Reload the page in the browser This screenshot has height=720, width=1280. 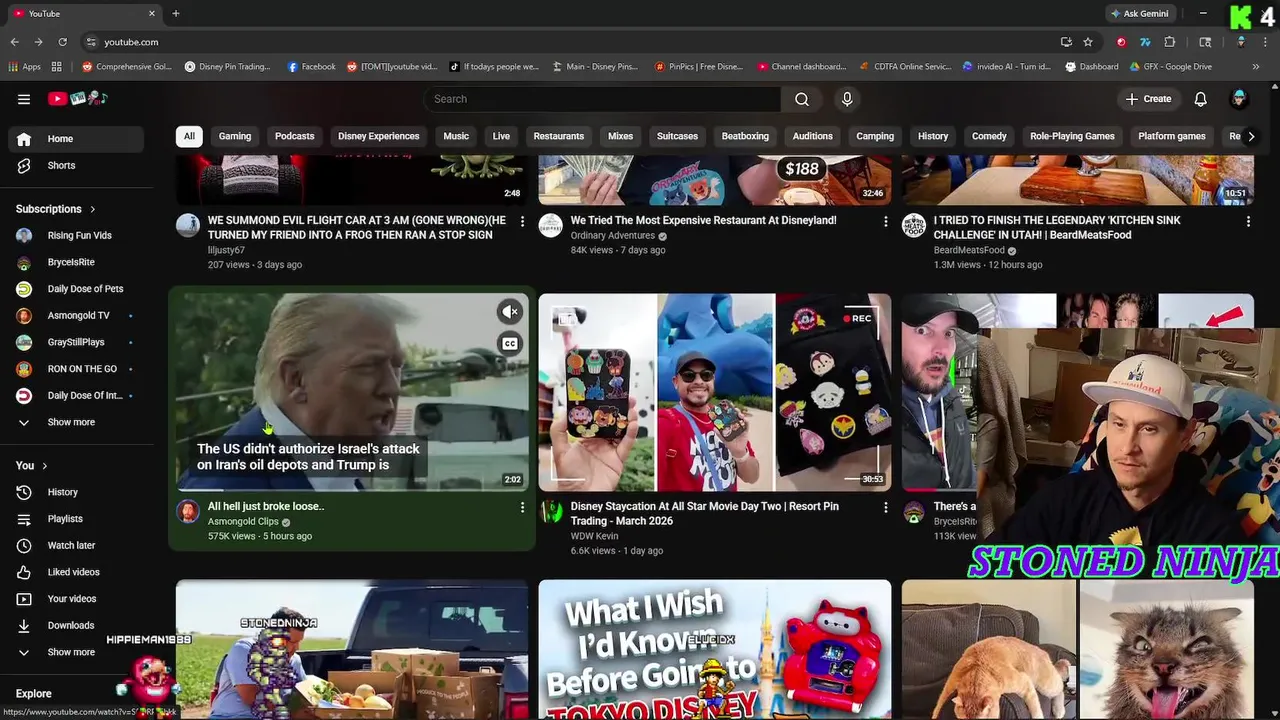coord(62,42)
